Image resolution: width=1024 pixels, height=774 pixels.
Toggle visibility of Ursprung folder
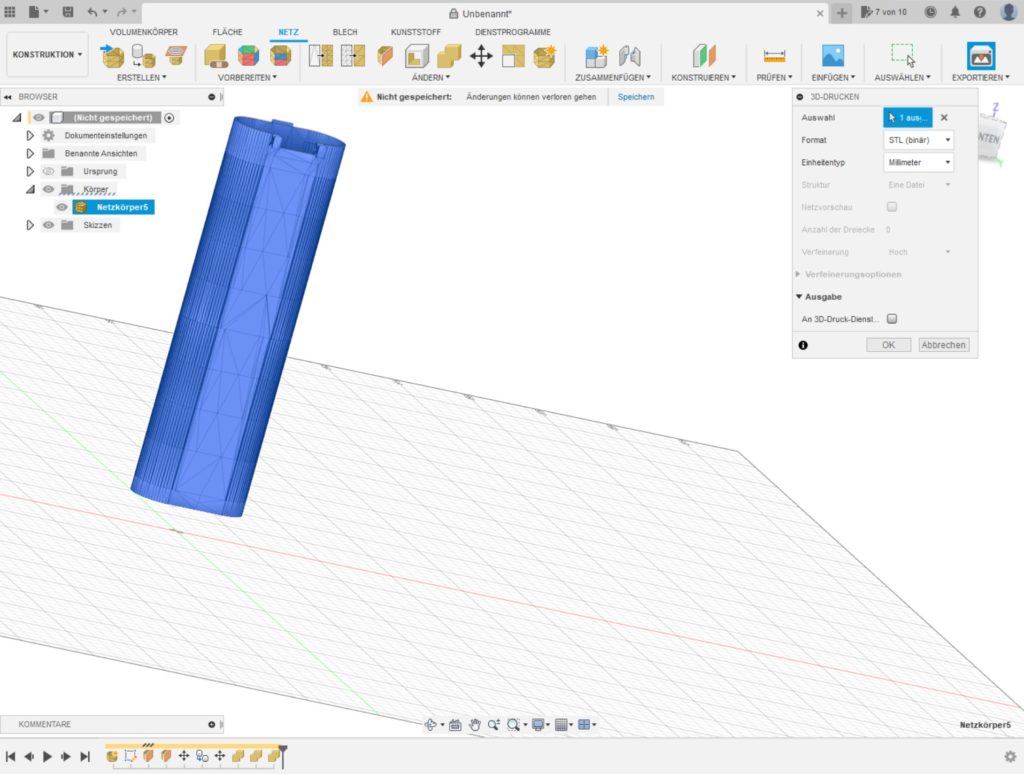48,171
